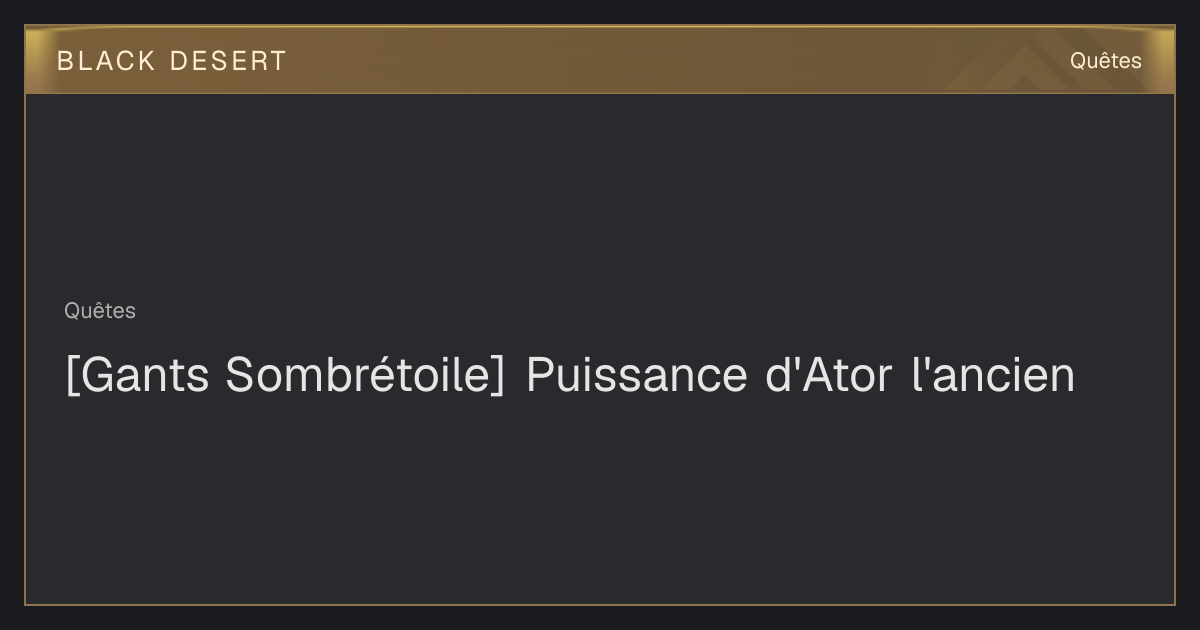Screen dimensions: 1200x630
Task: Click the faded arrow watermark beside top-right Quêtes
Action: click(x=1010, y=66)
